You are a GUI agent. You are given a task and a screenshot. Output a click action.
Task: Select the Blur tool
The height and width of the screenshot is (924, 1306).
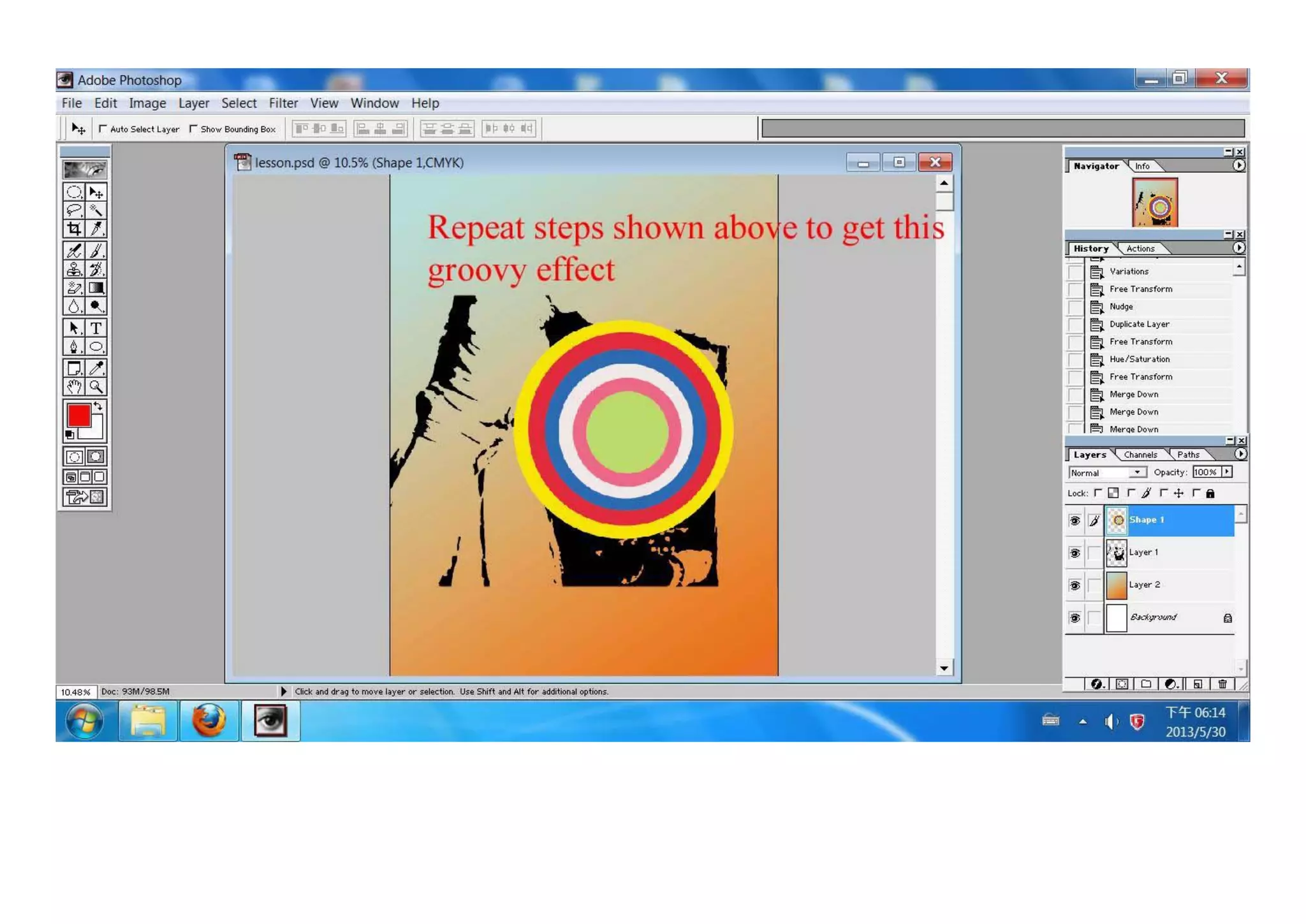[x=74, y=306]
